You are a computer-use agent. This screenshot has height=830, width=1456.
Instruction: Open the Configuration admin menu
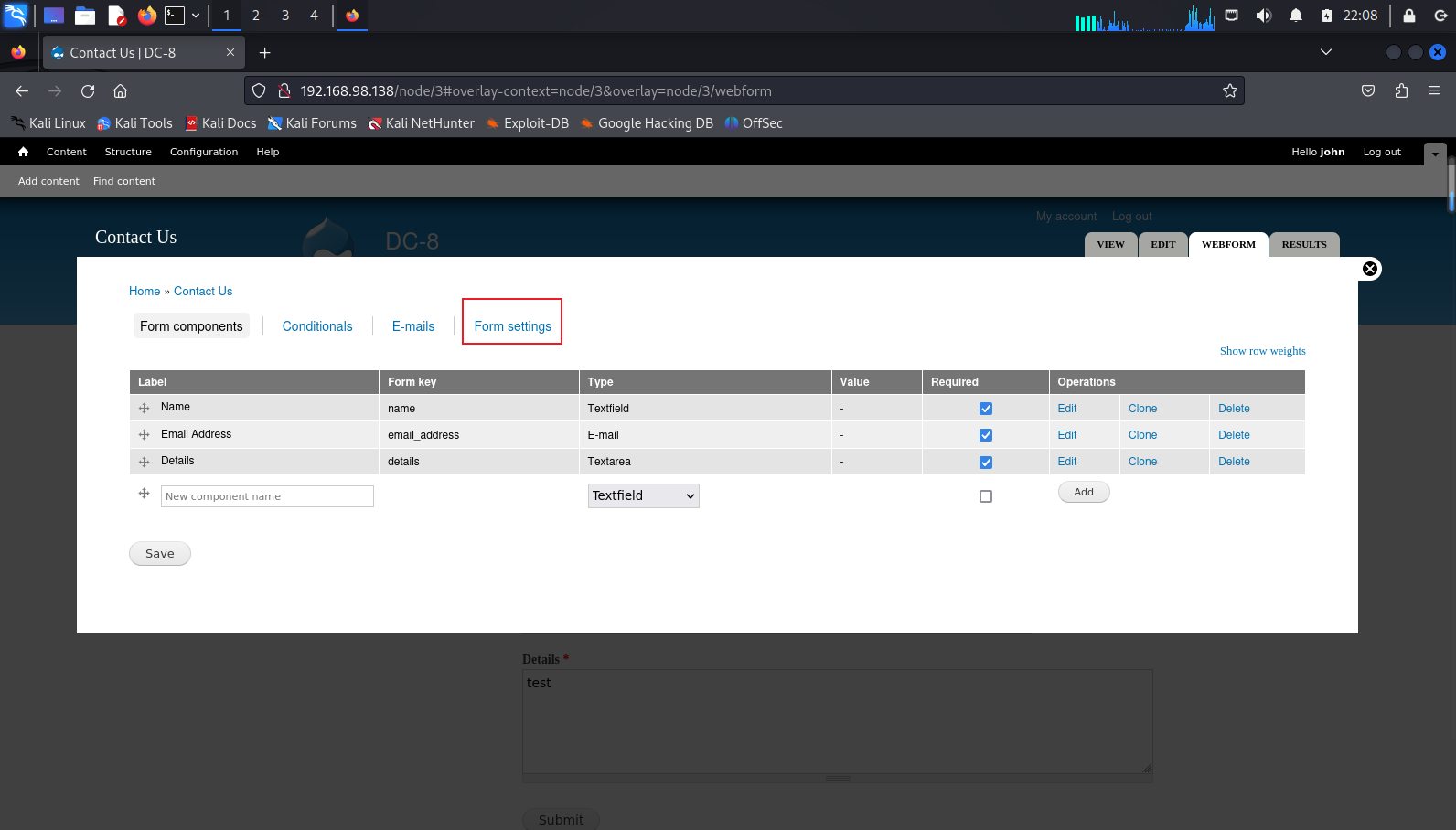(204, 152)
